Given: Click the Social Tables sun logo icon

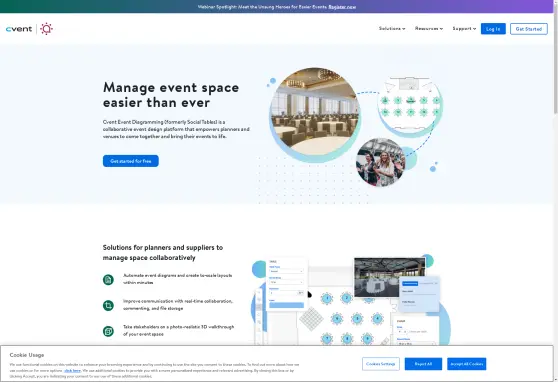Looking at the screenshot, I should click(46, 29).
